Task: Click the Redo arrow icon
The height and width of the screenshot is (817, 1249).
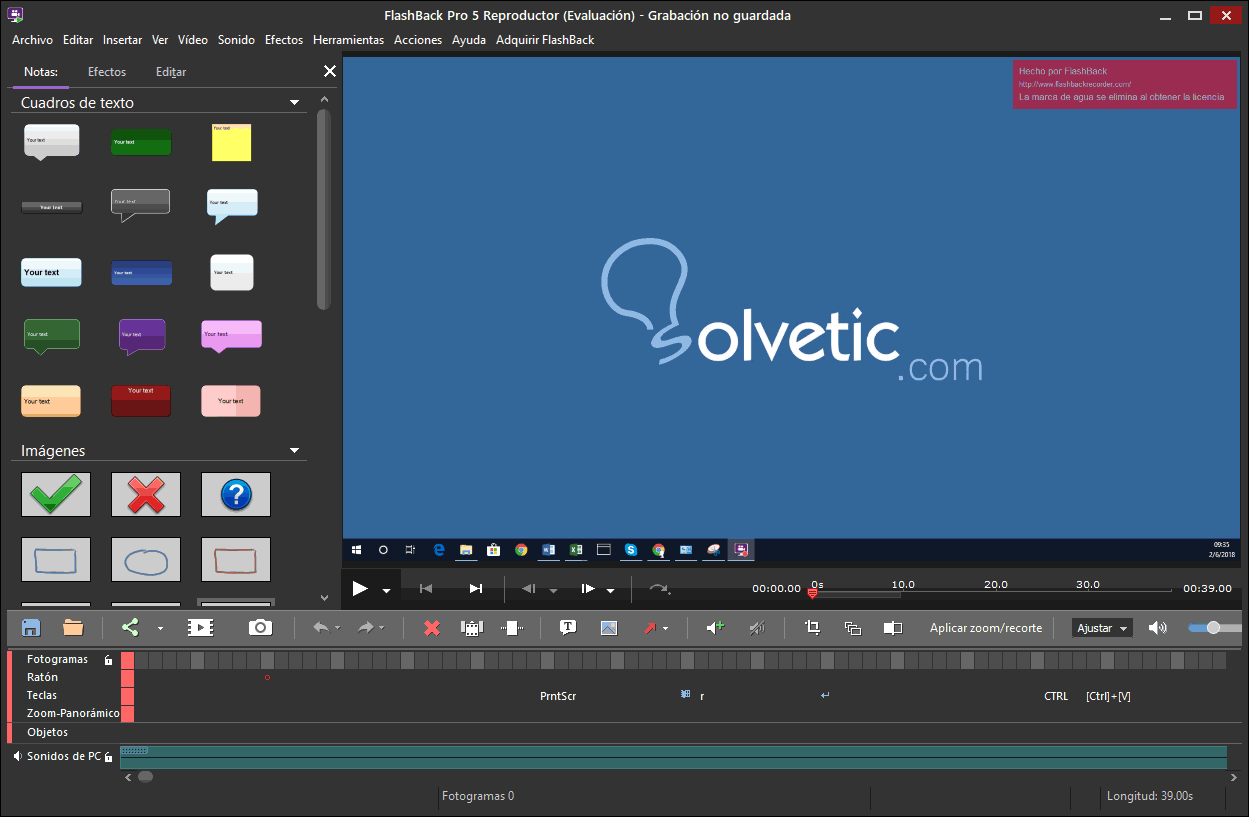Action: (365, 628)
